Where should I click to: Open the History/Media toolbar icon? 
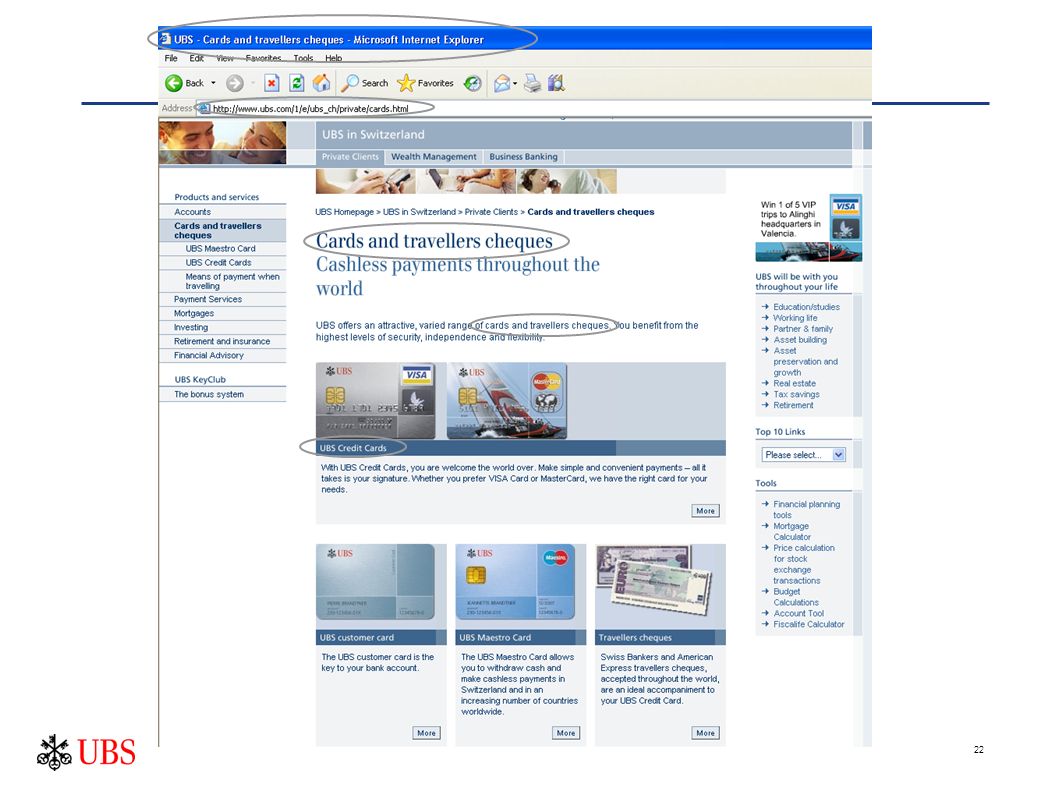(473, 84)
